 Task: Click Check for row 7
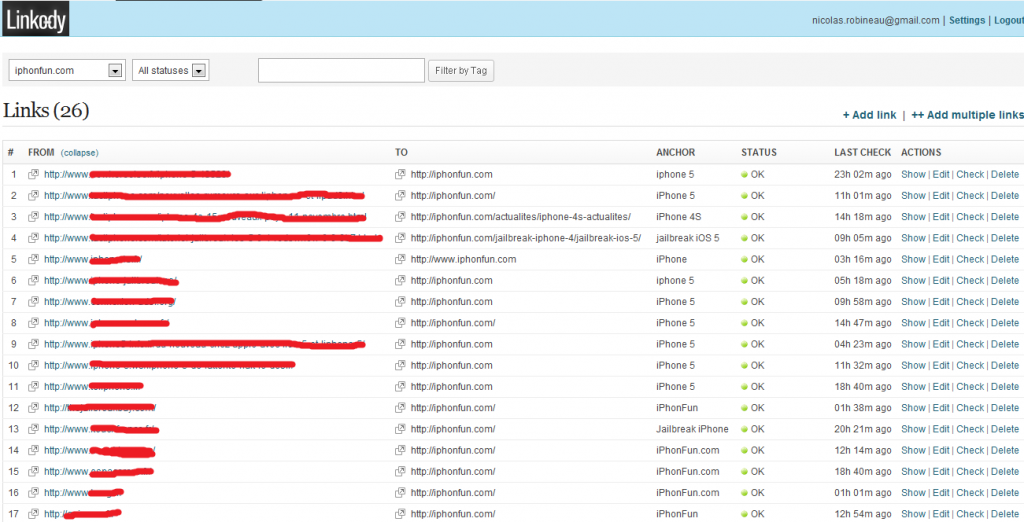tap(970, 302)
